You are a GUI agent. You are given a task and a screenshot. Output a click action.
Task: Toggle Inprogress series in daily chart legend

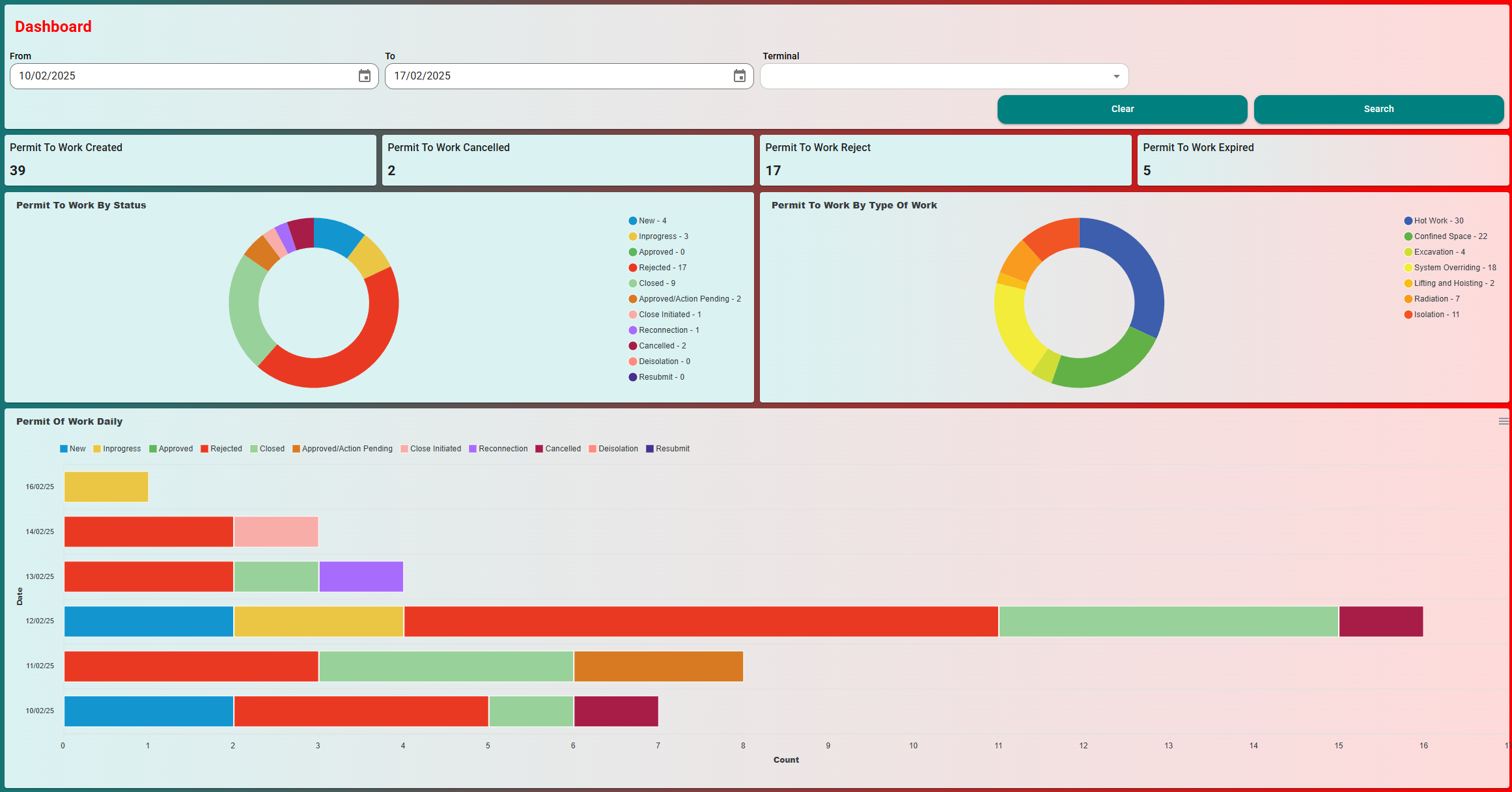click(117, 449)
